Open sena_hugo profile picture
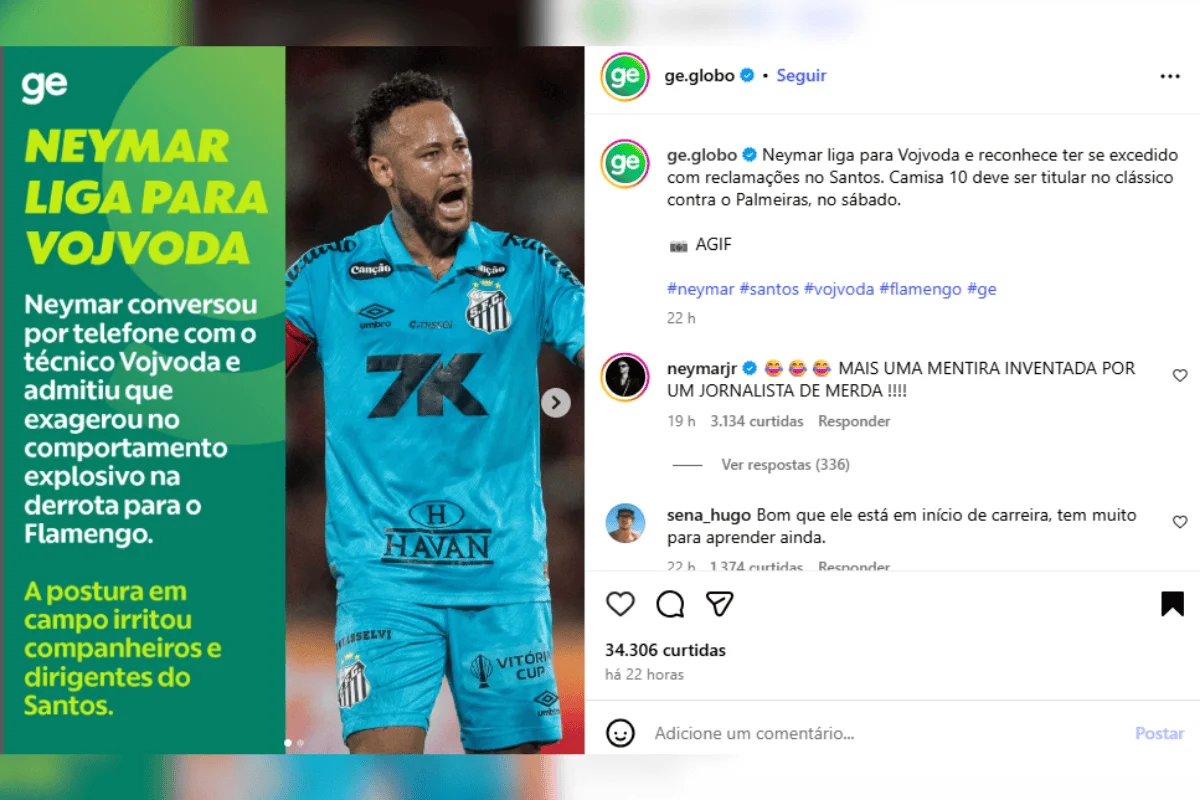 coord(625,522)
